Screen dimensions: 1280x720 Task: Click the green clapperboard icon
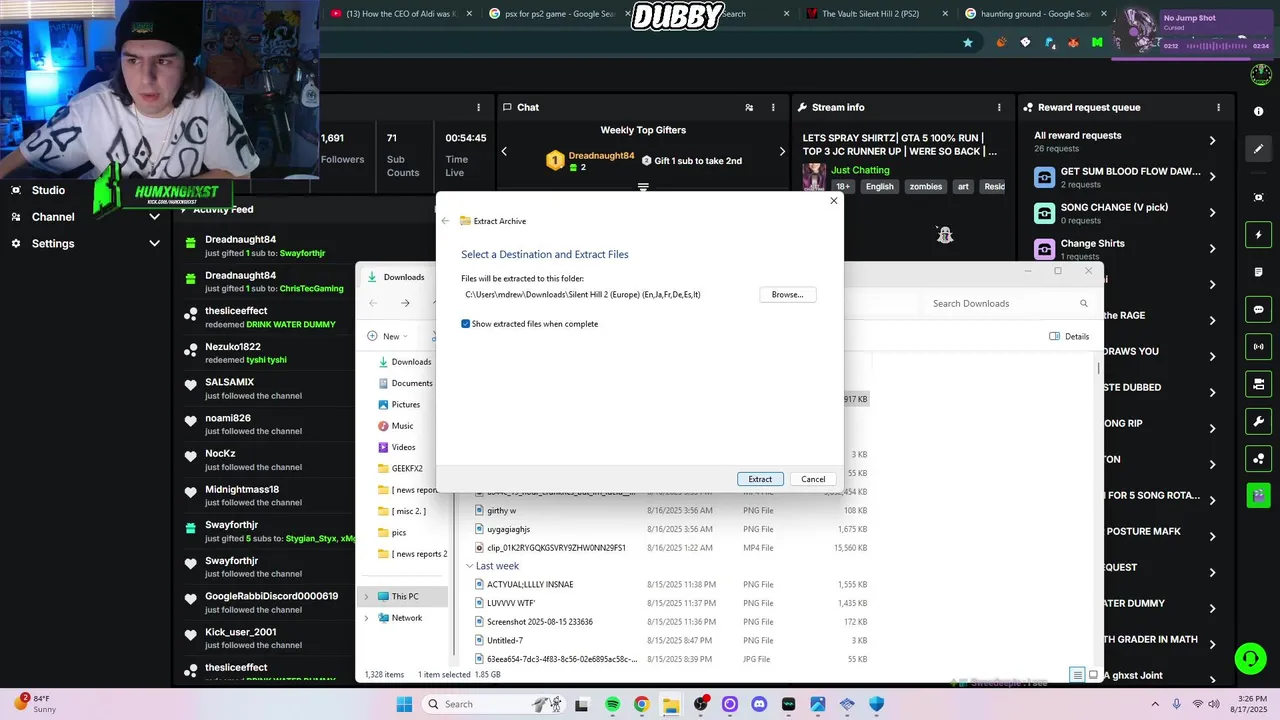click(1258, 495)
